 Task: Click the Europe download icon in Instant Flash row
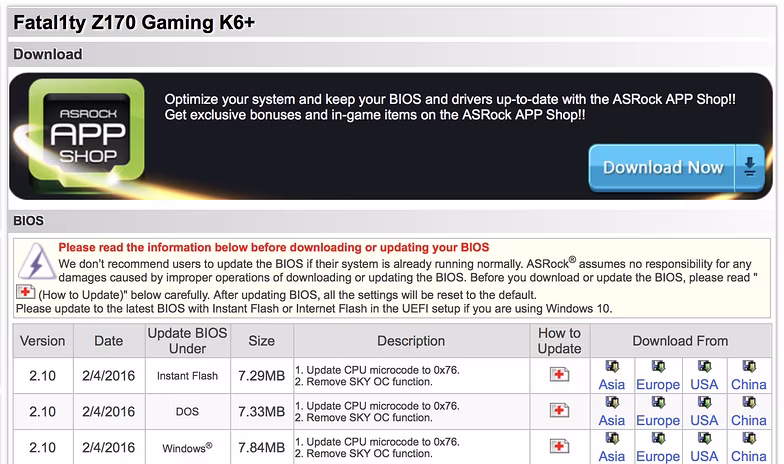point(658,366)
